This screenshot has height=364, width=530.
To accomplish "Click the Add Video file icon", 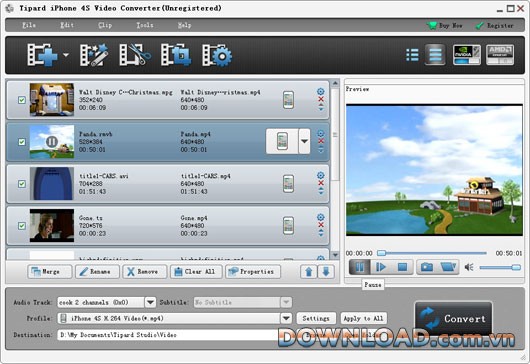I will pos(42,54).
